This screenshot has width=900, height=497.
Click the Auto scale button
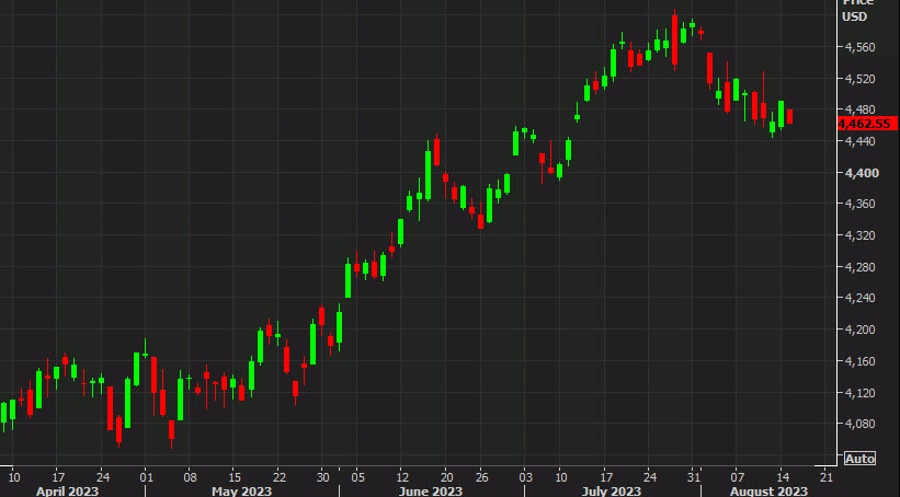coord(860,458)
